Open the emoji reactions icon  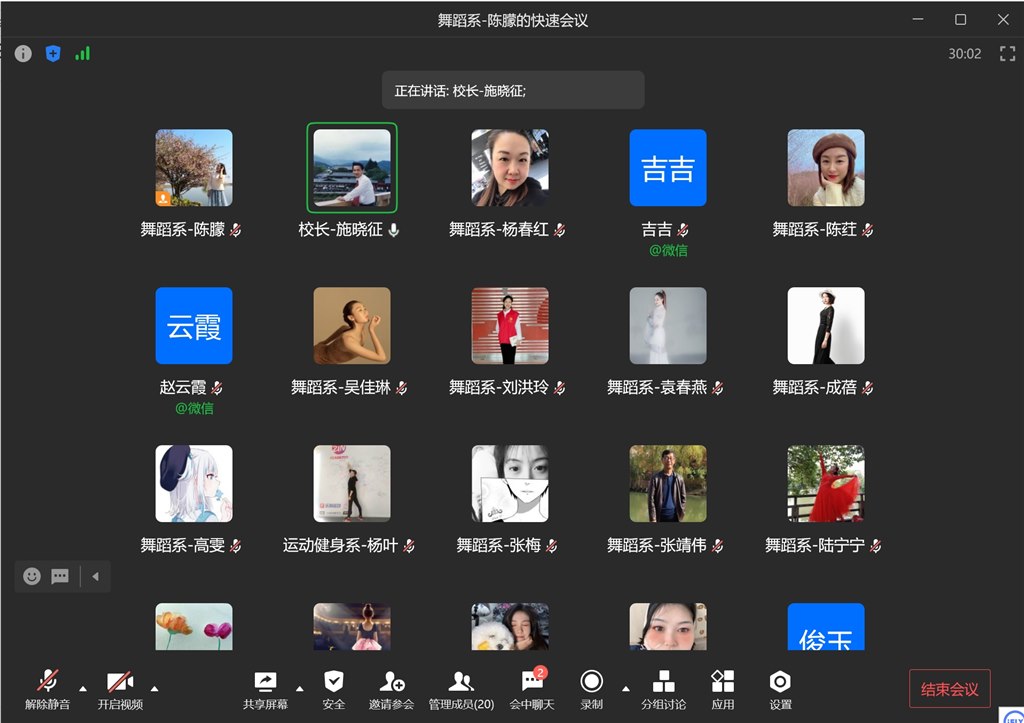coord(32,576)
